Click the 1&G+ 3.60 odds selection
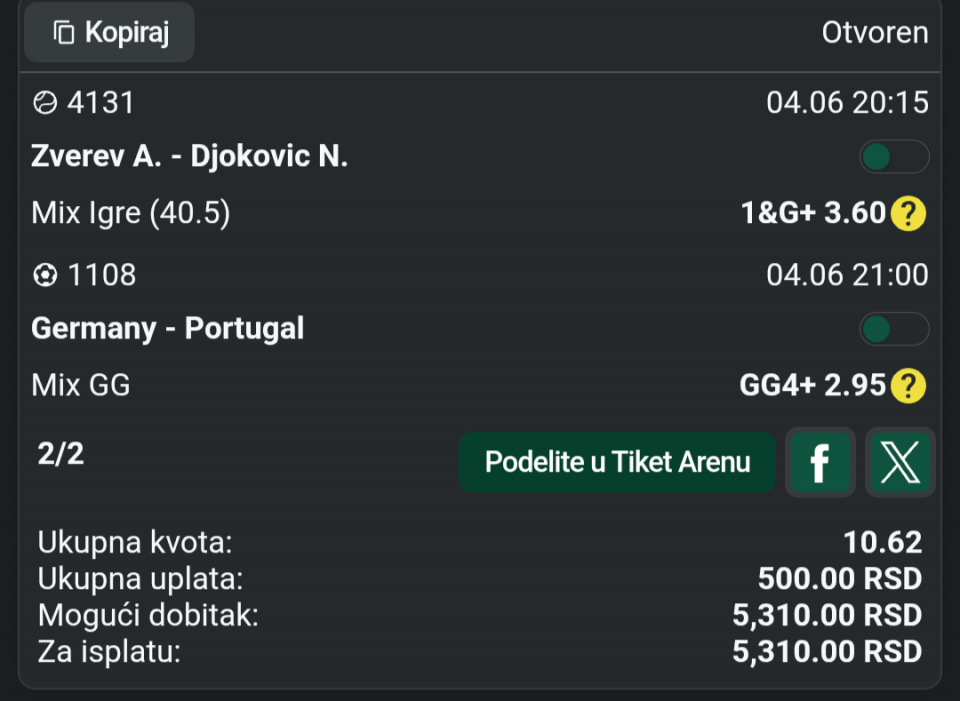This screenshot has width=960, height=701. [814, 214]
